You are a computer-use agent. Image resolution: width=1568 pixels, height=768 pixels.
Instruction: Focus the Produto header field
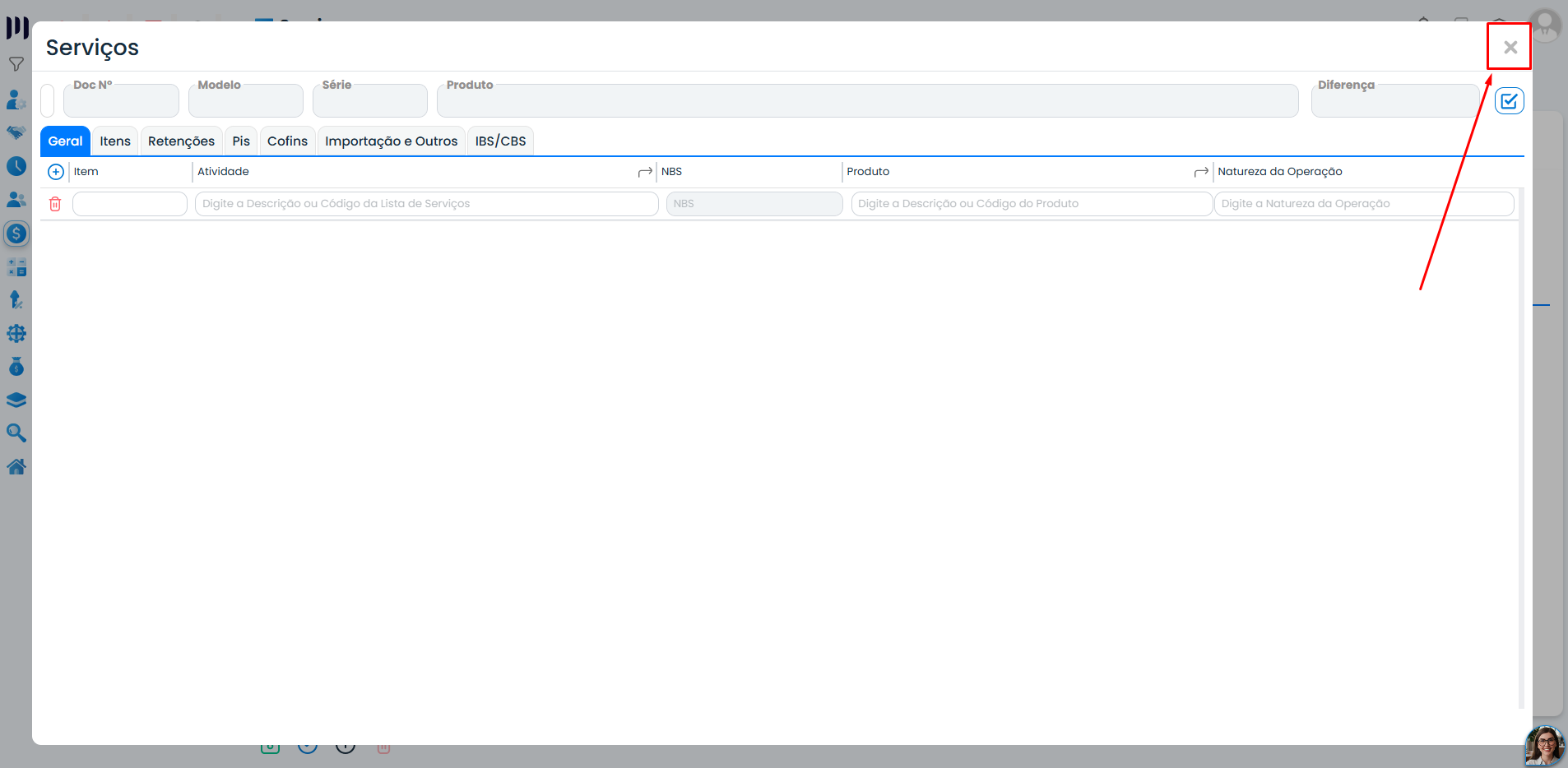click(868, 101)
